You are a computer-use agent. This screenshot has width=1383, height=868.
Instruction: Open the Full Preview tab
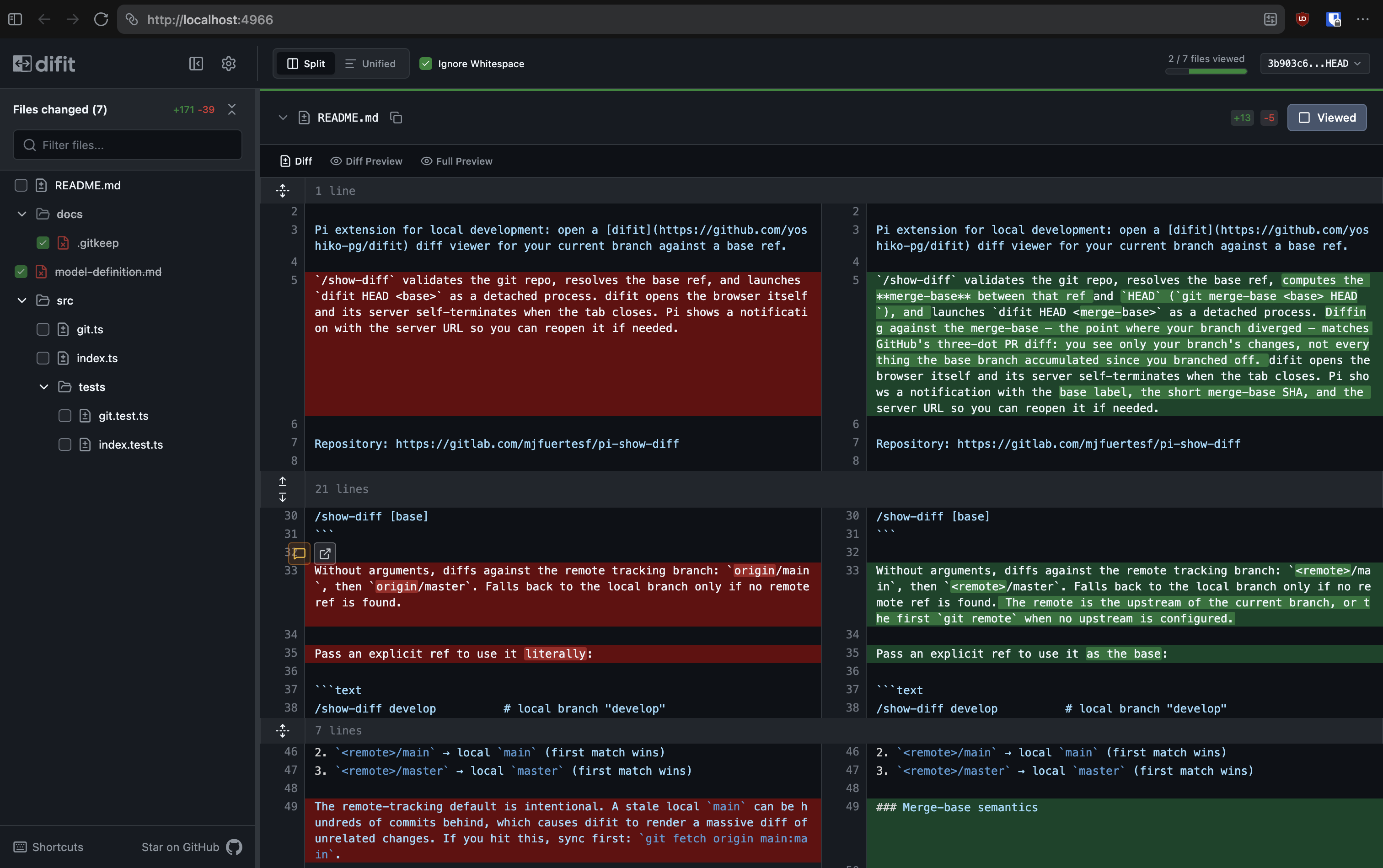(456, 161)
